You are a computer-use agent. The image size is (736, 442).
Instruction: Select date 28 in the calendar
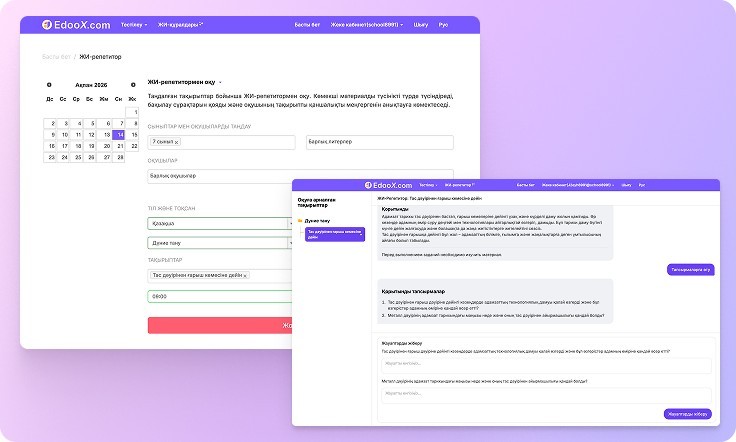click(119, 157)
